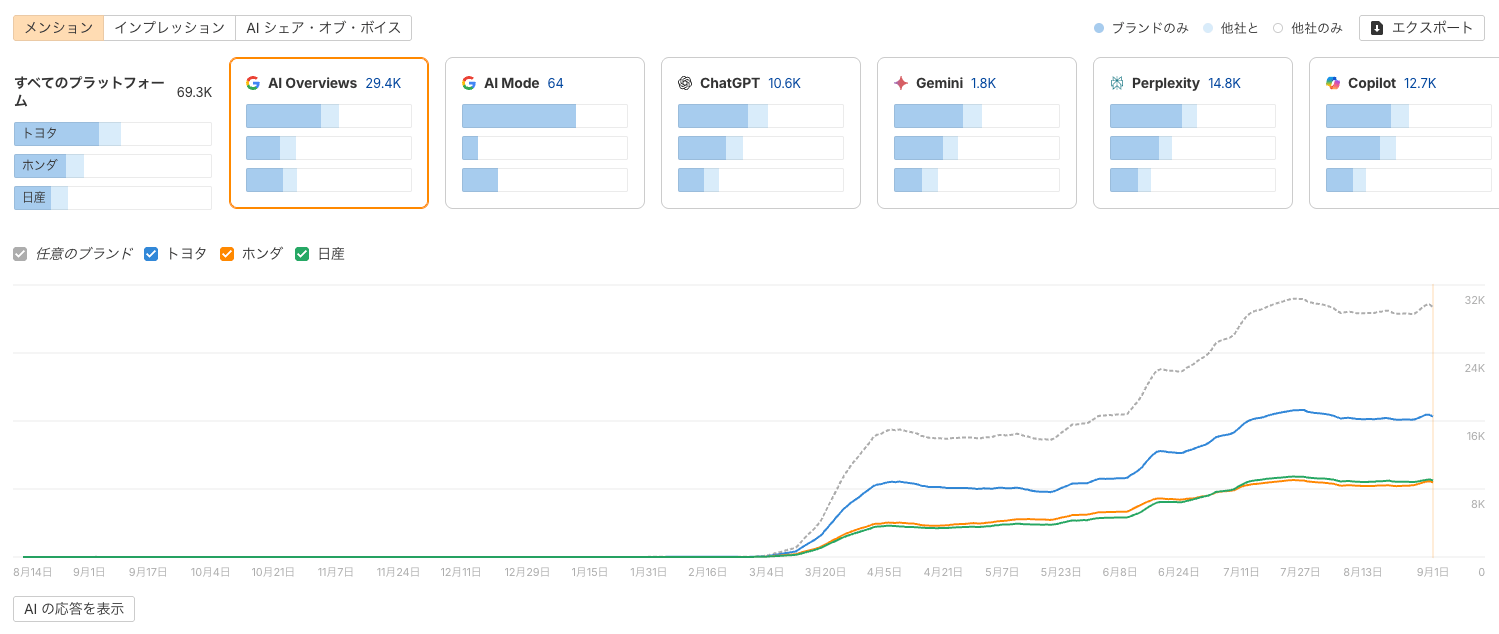
Task: Click the ChatGPT logo icon
Action: point(685,83)
